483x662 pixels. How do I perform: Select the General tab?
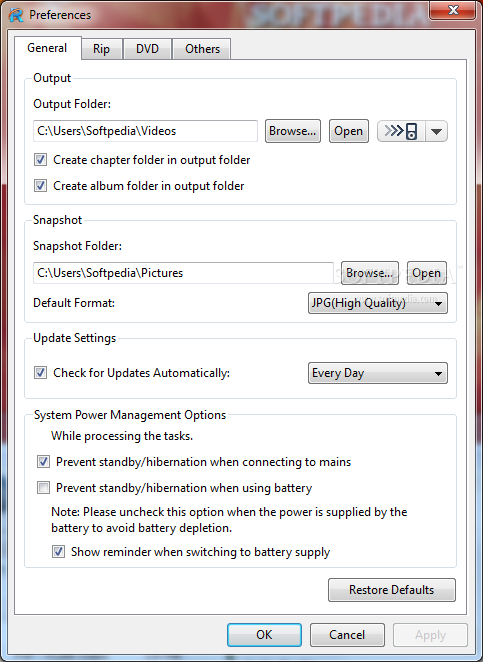pos(47,48)
